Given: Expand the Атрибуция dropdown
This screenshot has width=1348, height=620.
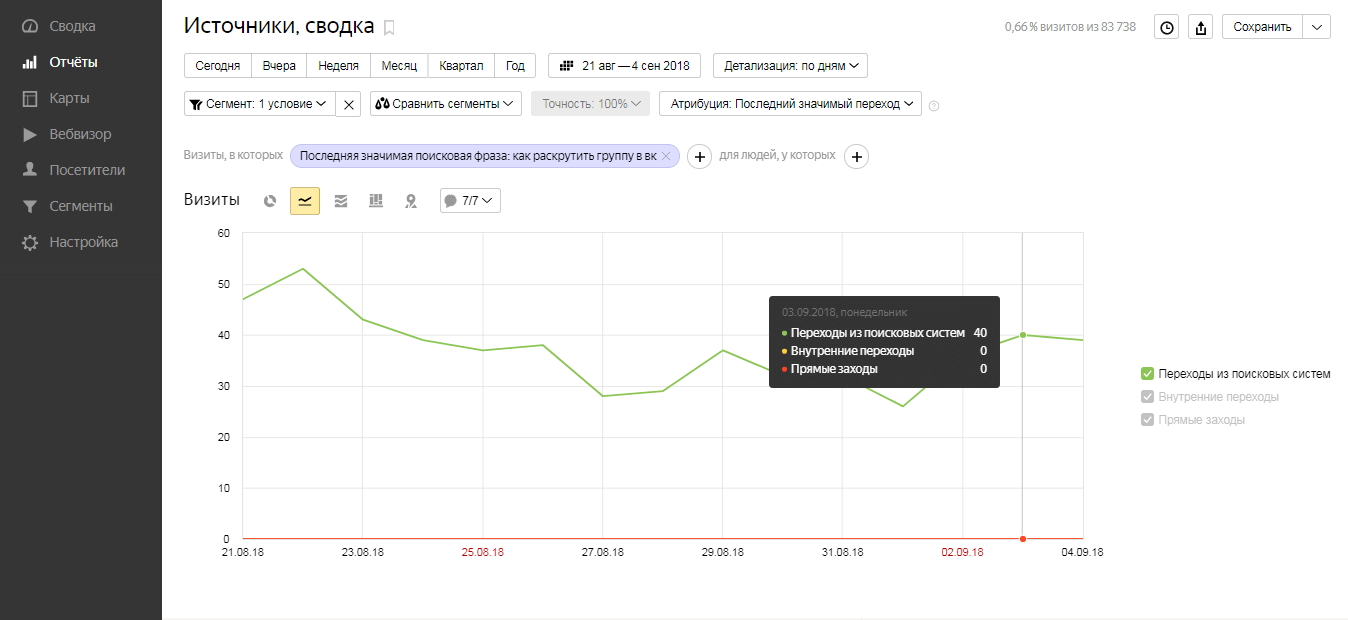Looking at the screenshot, I should point(790,104).
